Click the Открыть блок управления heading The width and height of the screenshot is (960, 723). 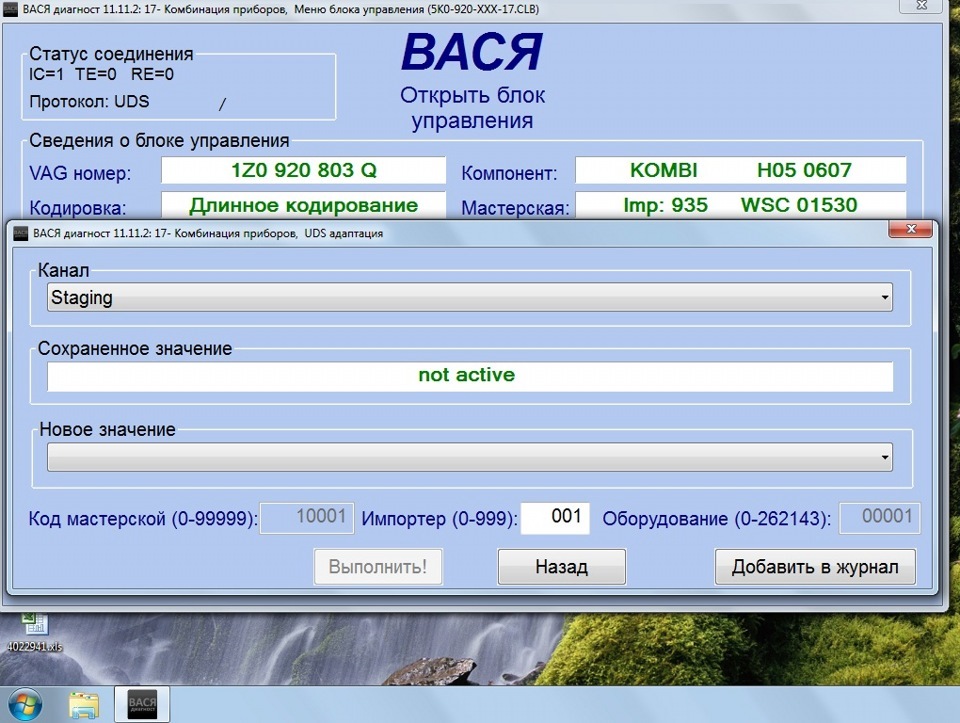tap(472, 108)
